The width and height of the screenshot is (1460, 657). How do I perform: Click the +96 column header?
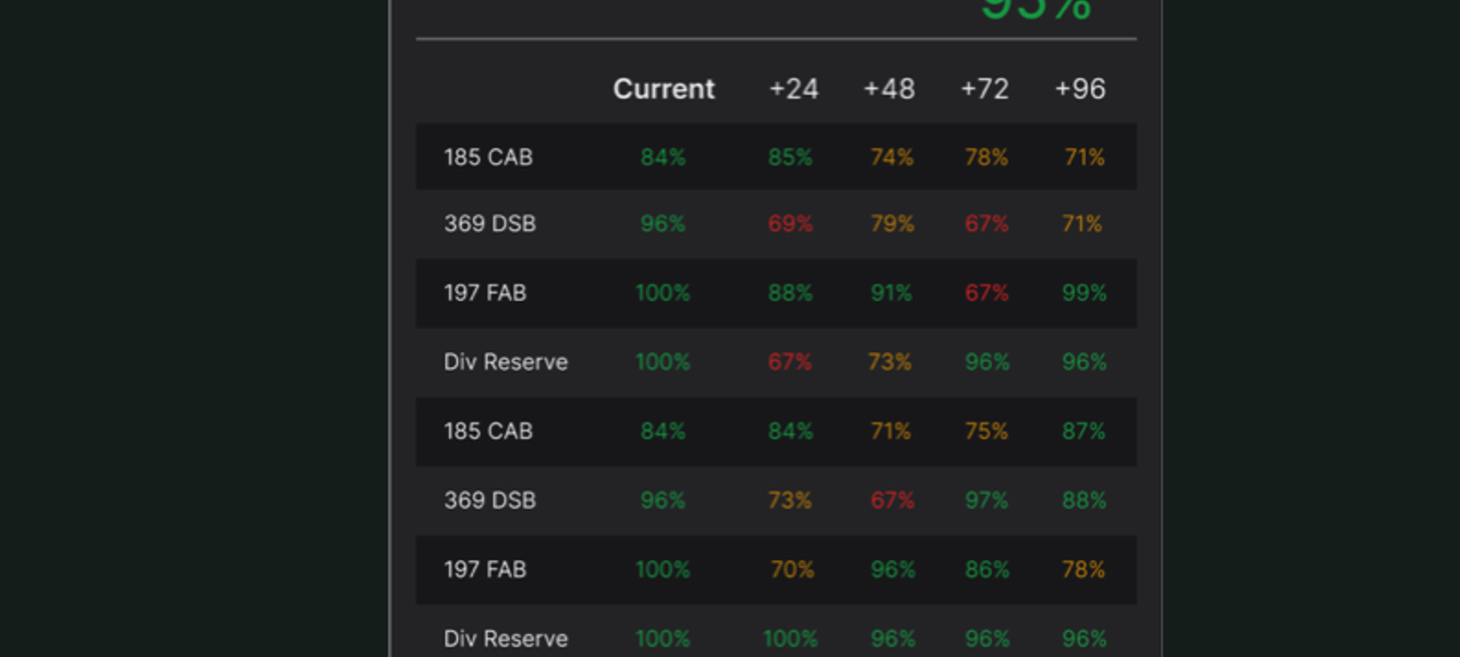point(1080,89)
